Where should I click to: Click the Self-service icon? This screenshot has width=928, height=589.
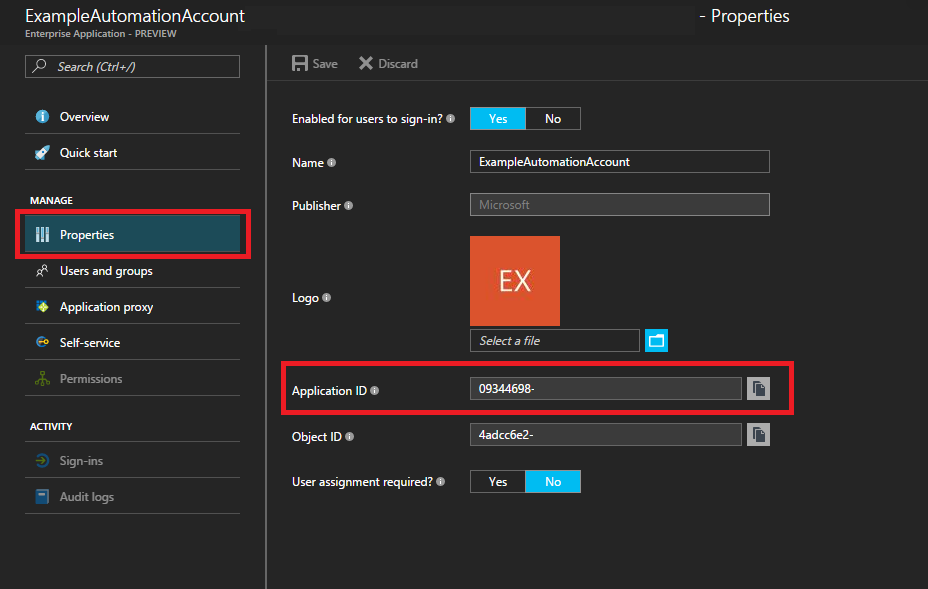coord(42,342)
